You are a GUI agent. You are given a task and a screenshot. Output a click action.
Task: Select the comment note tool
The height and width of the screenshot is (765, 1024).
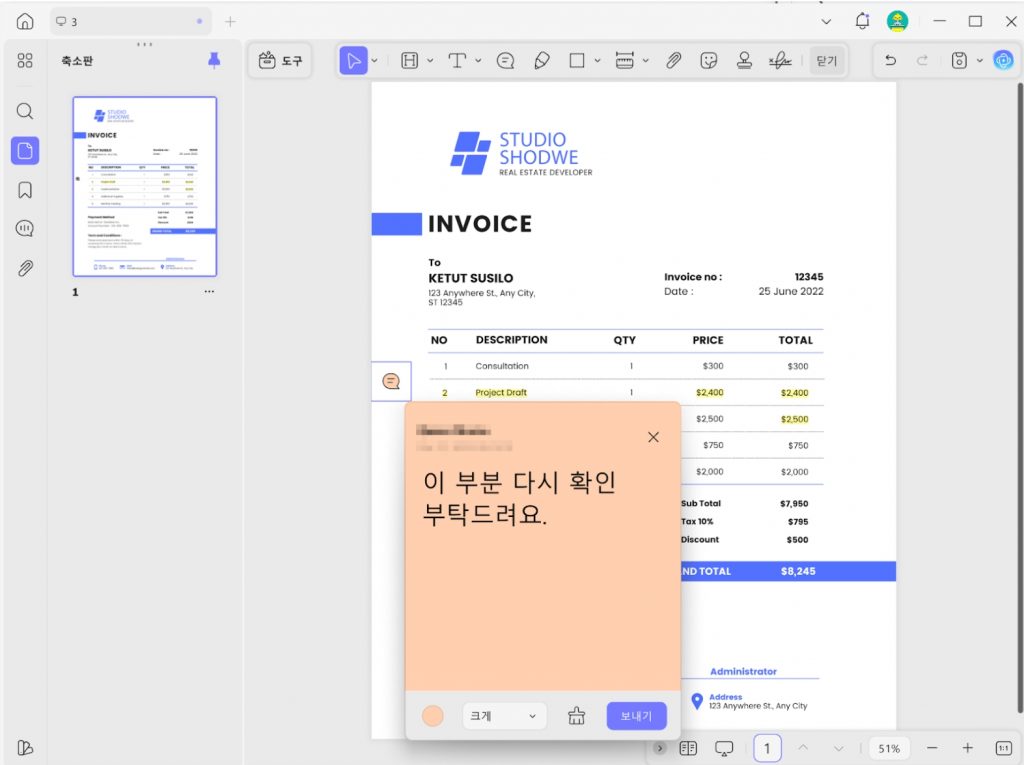[505, 61]
